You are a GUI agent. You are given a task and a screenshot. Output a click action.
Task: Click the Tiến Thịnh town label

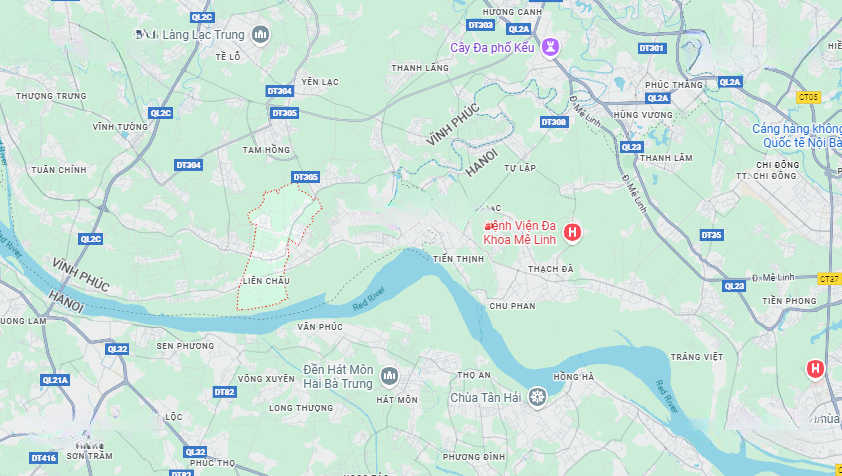click(459, 259)
